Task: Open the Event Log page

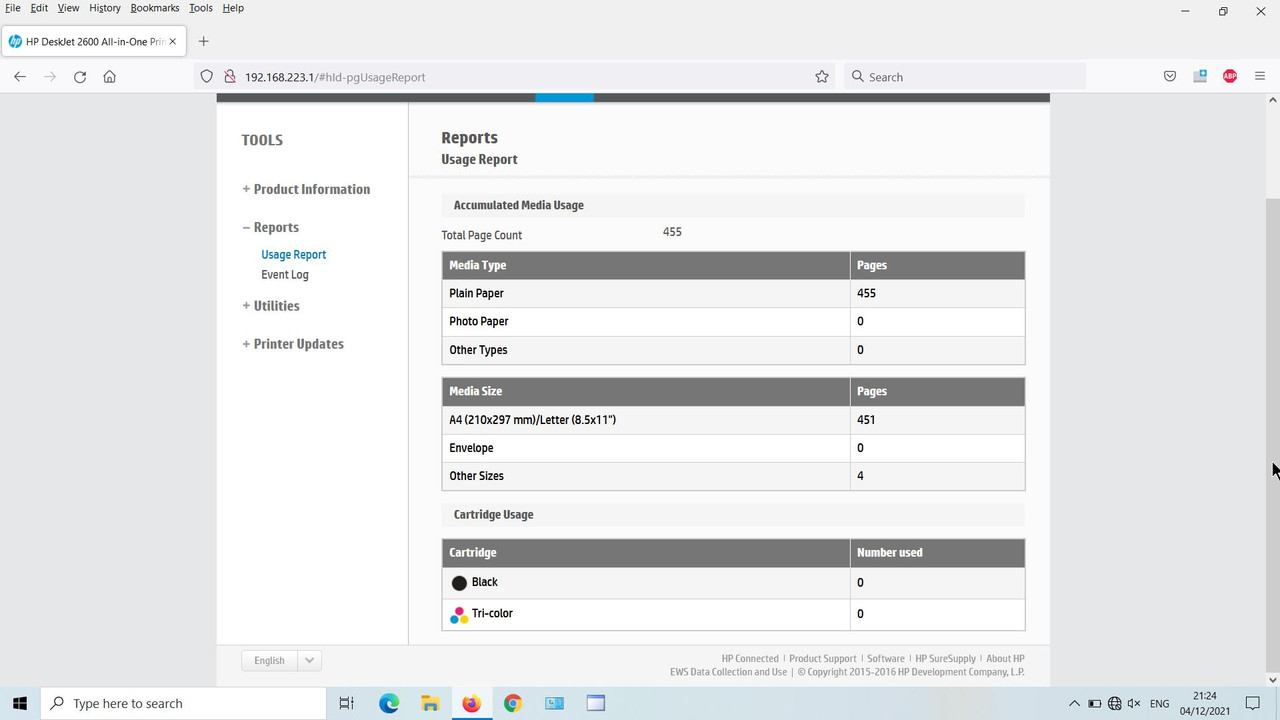Action: pyautogui.click(x=285, y=274)
